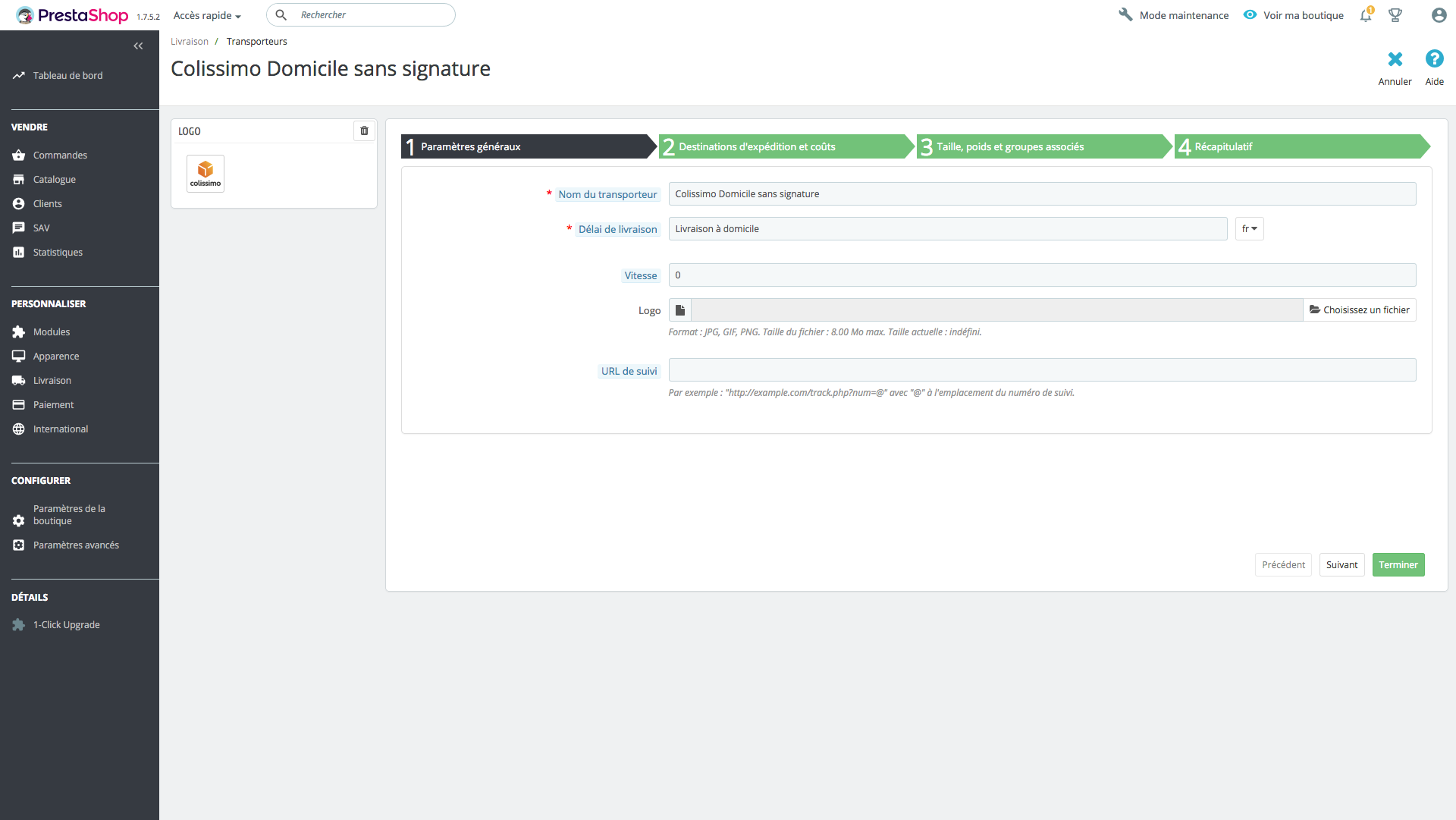This screenshot has height=820, width=1456.
Task: Click the wrench Mode maintenance icon
Action: 1125,15
